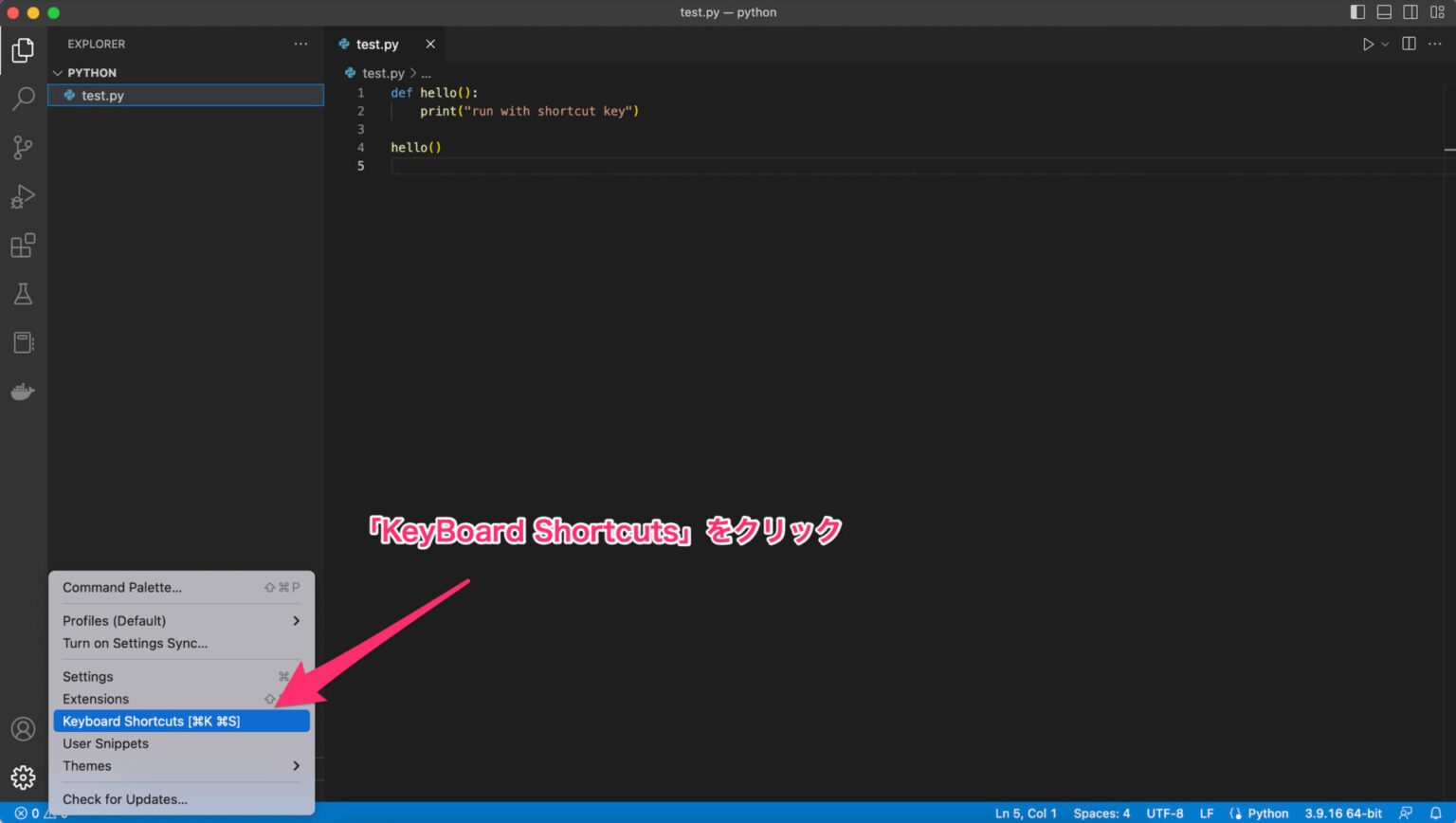This screenshot has height=823, width=1456.
Task: Switch to the test.py editor tab
Action: coord(378,44)
